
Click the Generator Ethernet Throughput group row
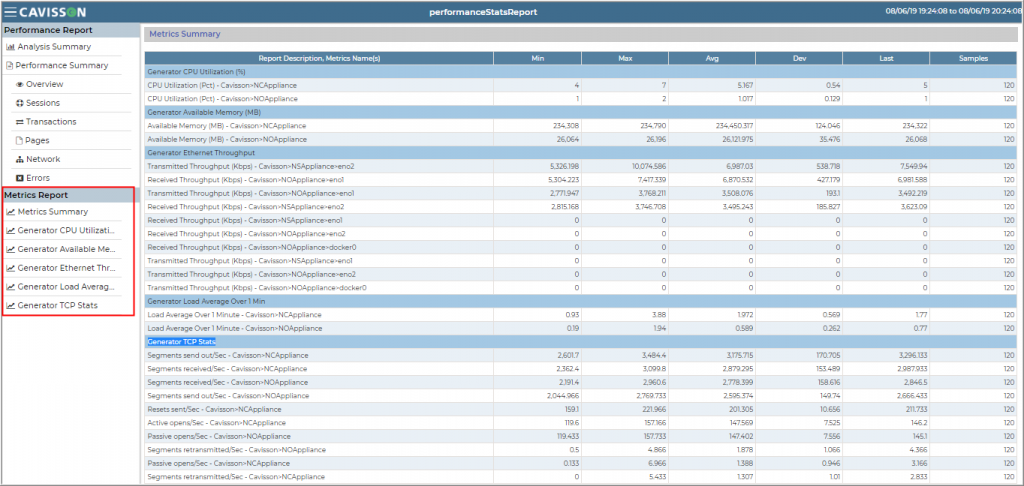[581, 152]
